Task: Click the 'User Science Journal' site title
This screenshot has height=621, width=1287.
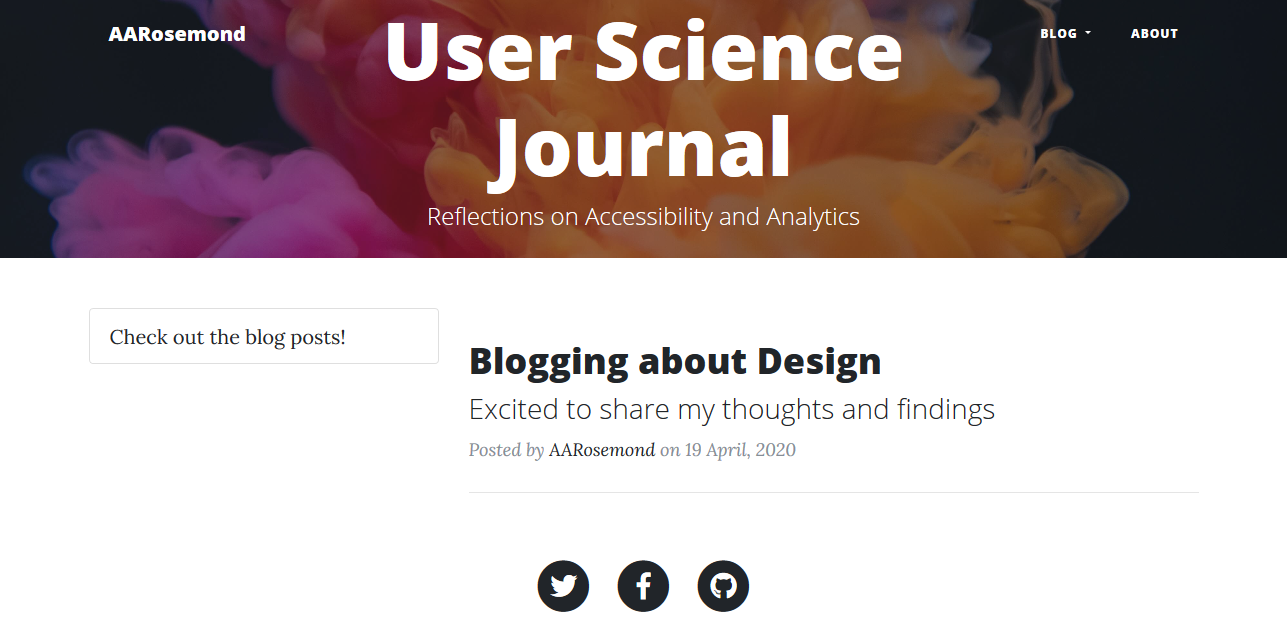Action: [x=643, y=95]
